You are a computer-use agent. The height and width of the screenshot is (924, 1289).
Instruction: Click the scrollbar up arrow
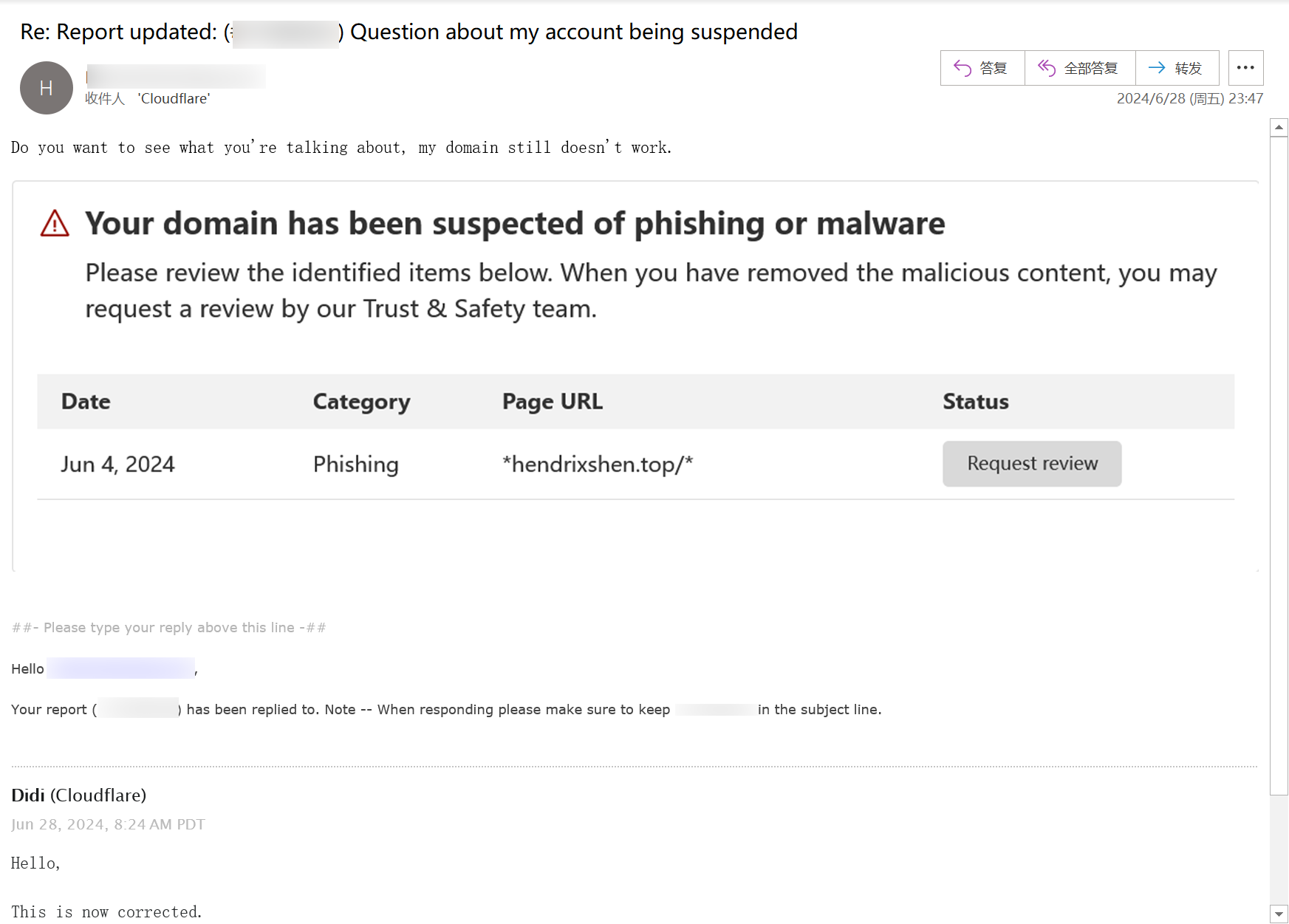click(x=1279, y=127)
